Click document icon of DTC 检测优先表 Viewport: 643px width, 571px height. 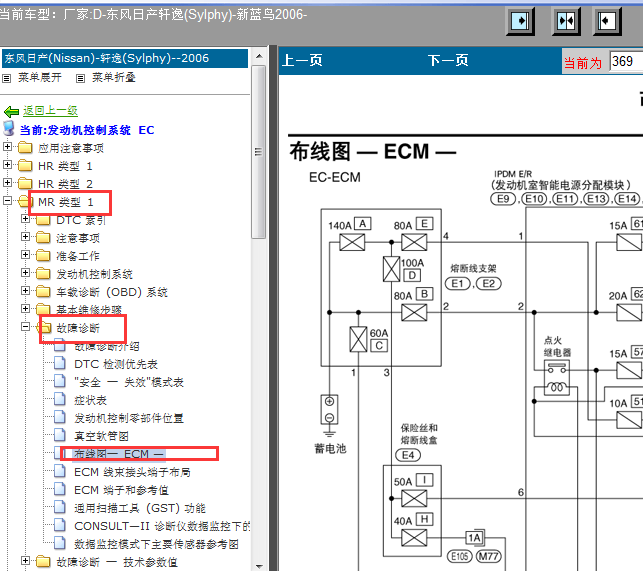click(x=60, y=363)
